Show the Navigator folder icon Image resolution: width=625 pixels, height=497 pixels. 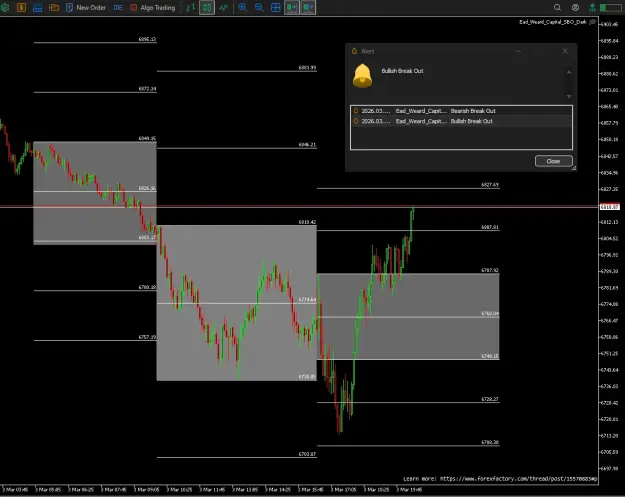54,7
